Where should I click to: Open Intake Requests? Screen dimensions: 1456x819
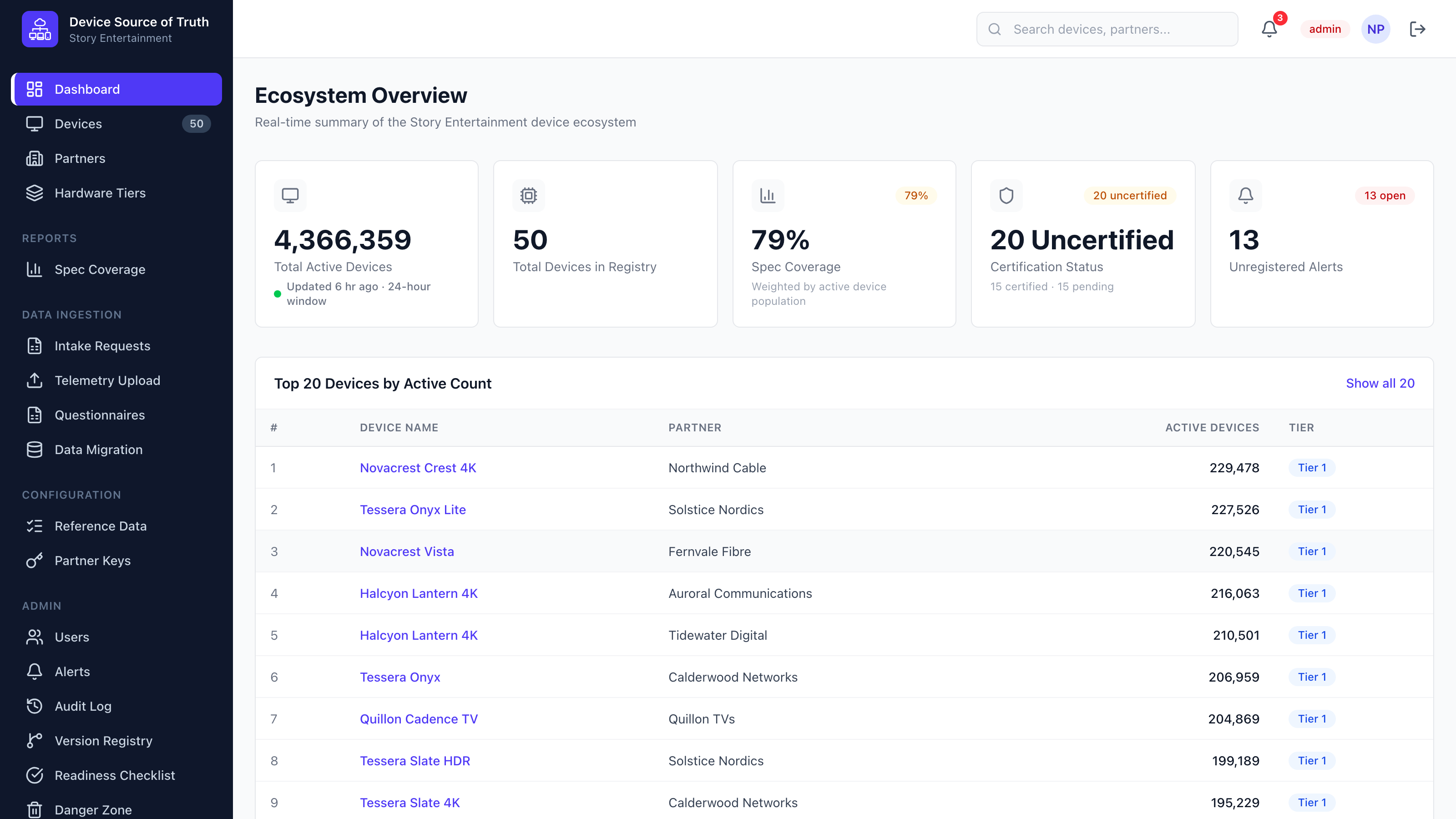click(x=116, y=346)
